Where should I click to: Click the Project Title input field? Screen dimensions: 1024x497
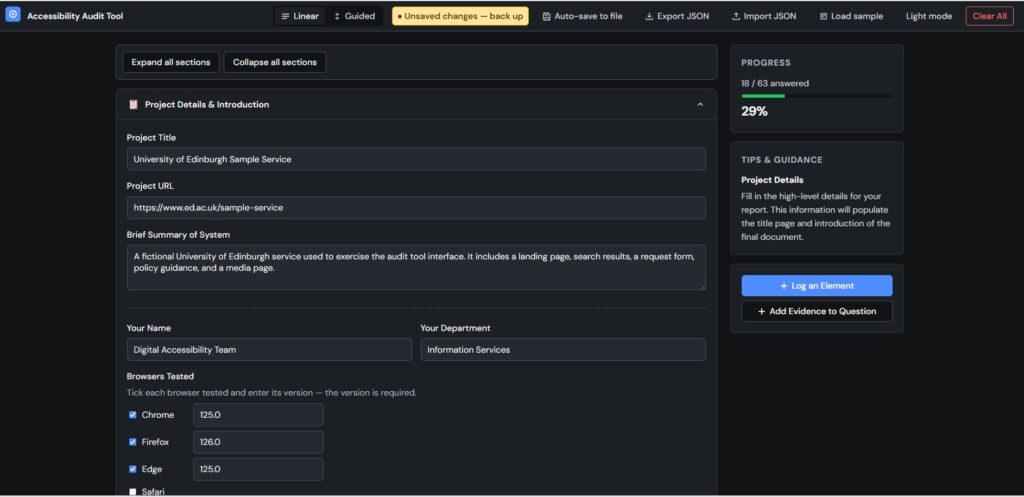(416, 159)
